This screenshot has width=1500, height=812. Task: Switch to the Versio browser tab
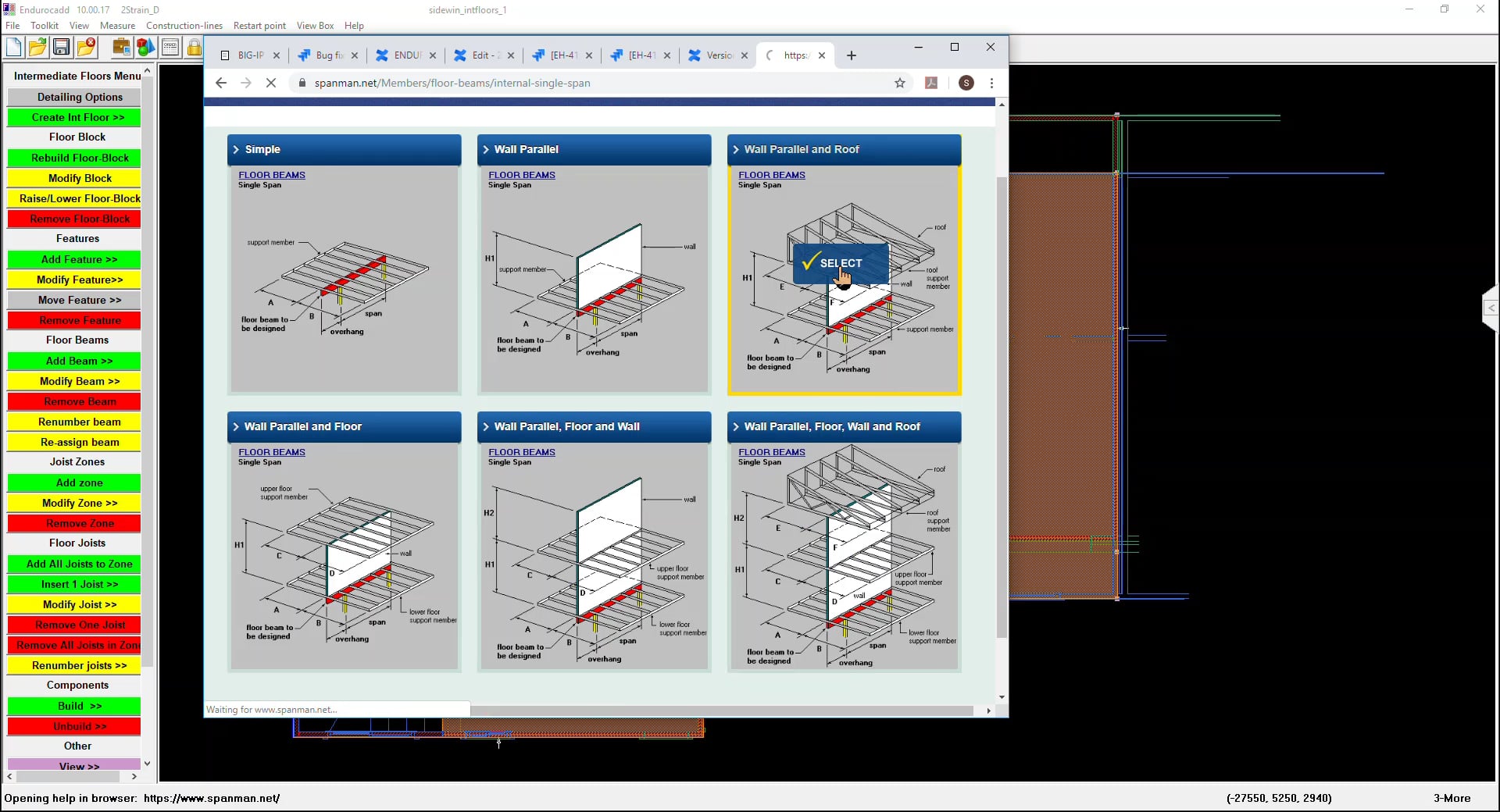point(715,55)
